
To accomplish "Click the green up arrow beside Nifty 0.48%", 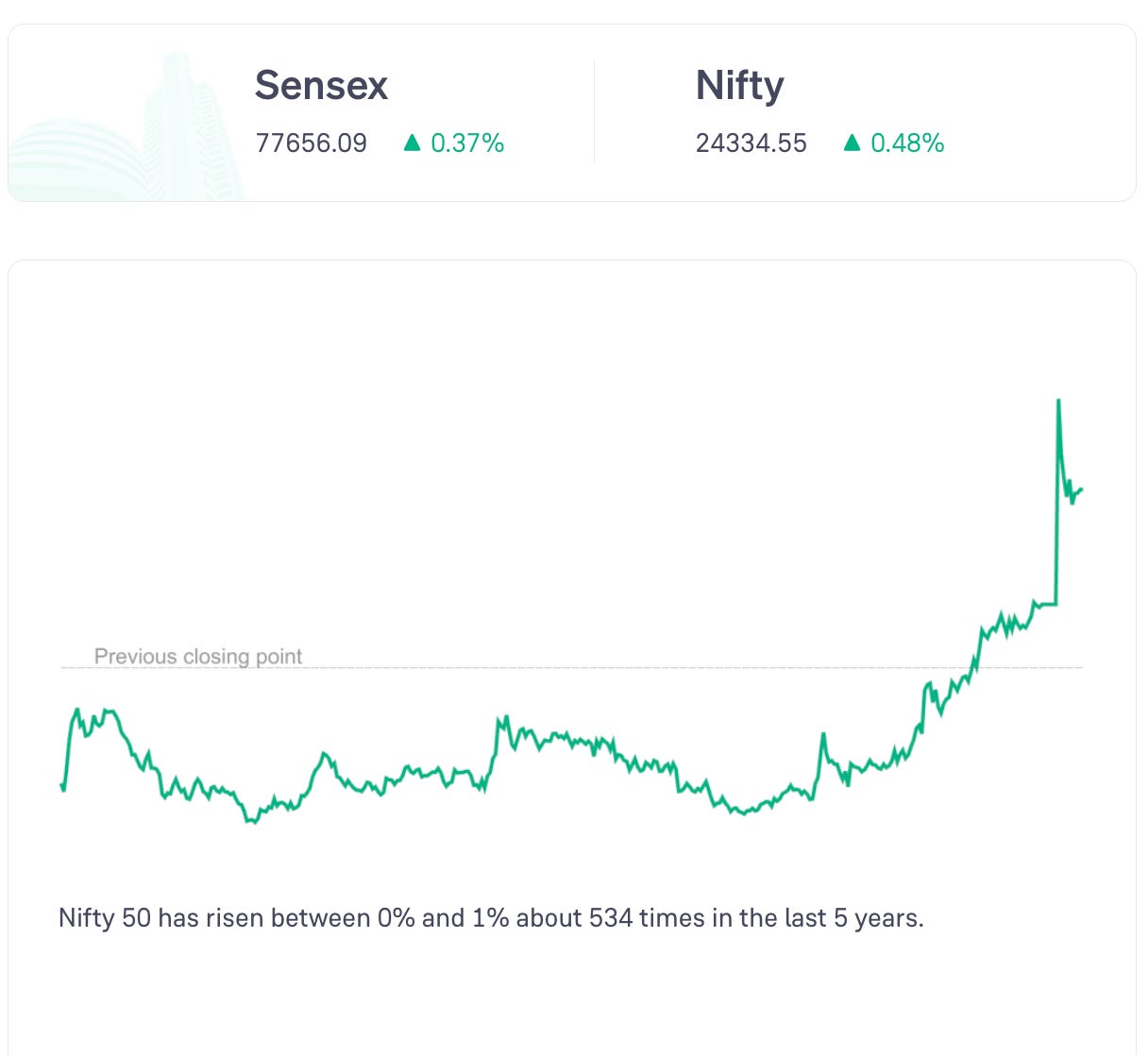I will click(852, 142).
